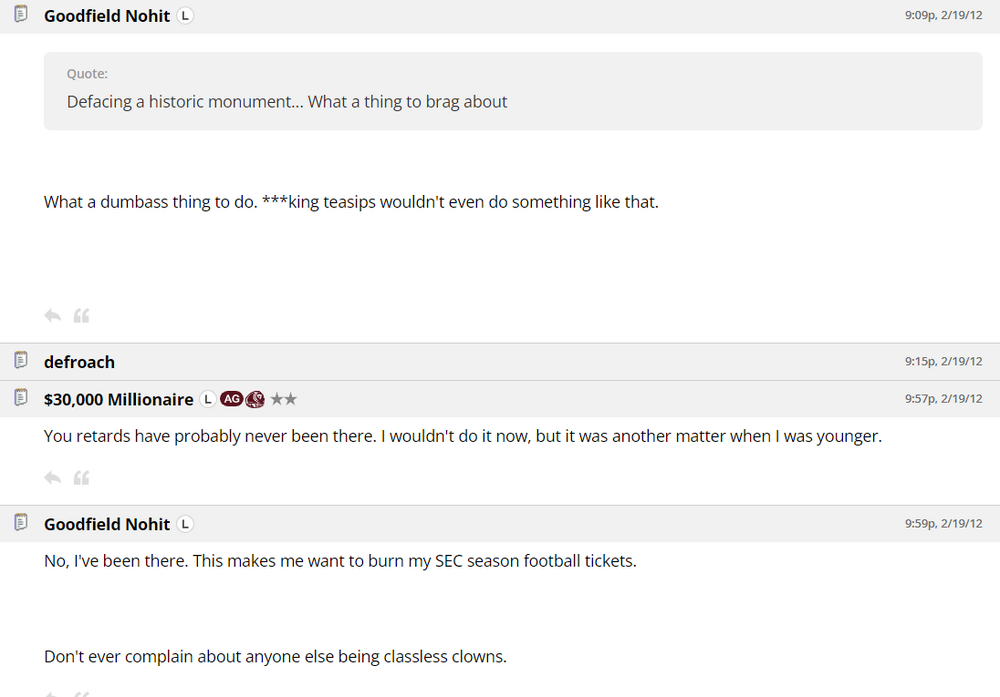Click the quoted "Defacing a historic monument" box
Viewport: 1000px width, 697px height.
tap(512, 91)
